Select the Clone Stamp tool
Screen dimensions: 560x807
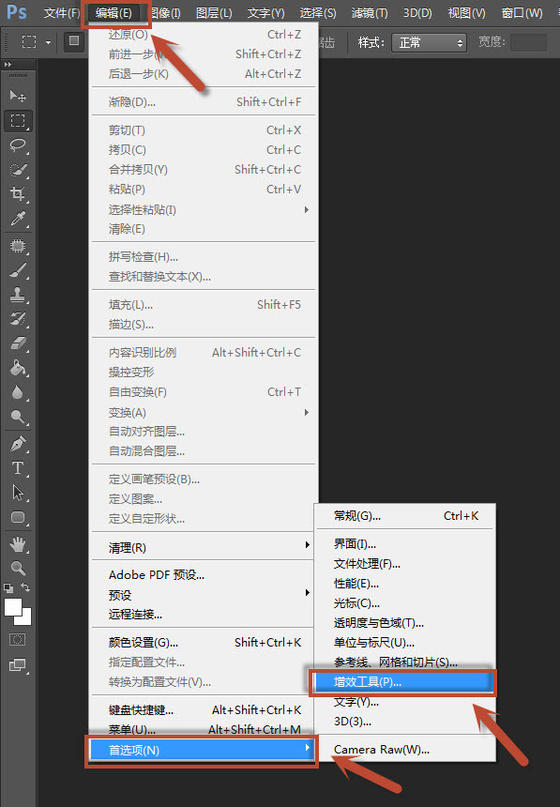coord(18,294)
